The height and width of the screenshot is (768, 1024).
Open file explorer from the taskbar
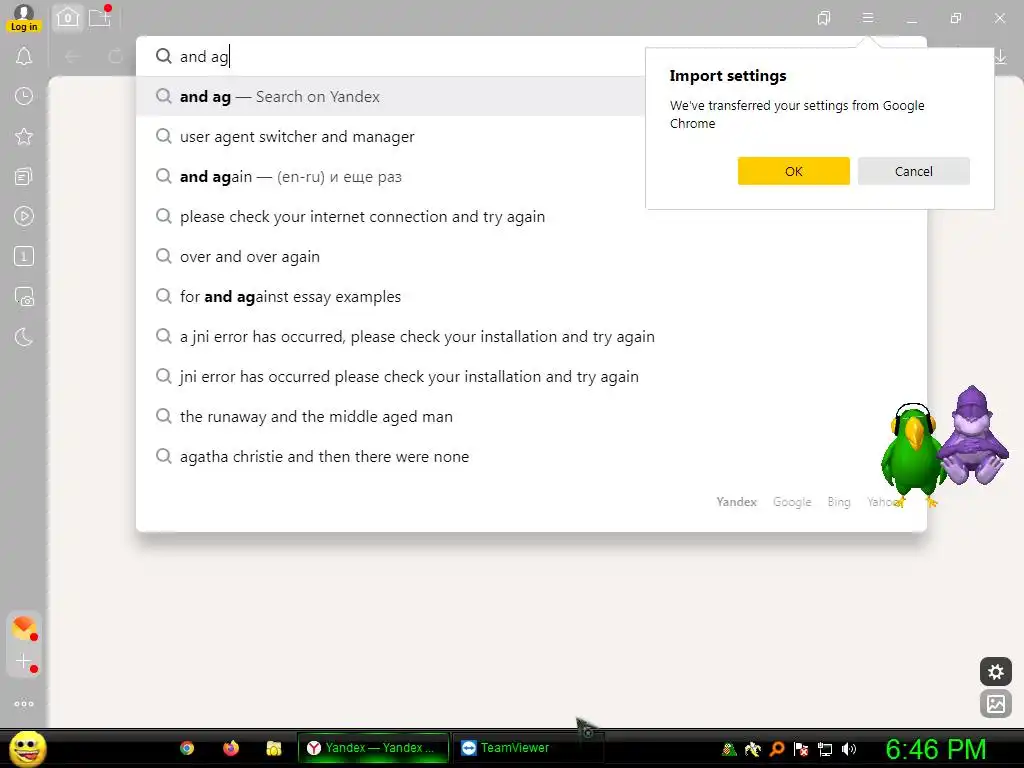pyautogui.click(x=274, y=748)
